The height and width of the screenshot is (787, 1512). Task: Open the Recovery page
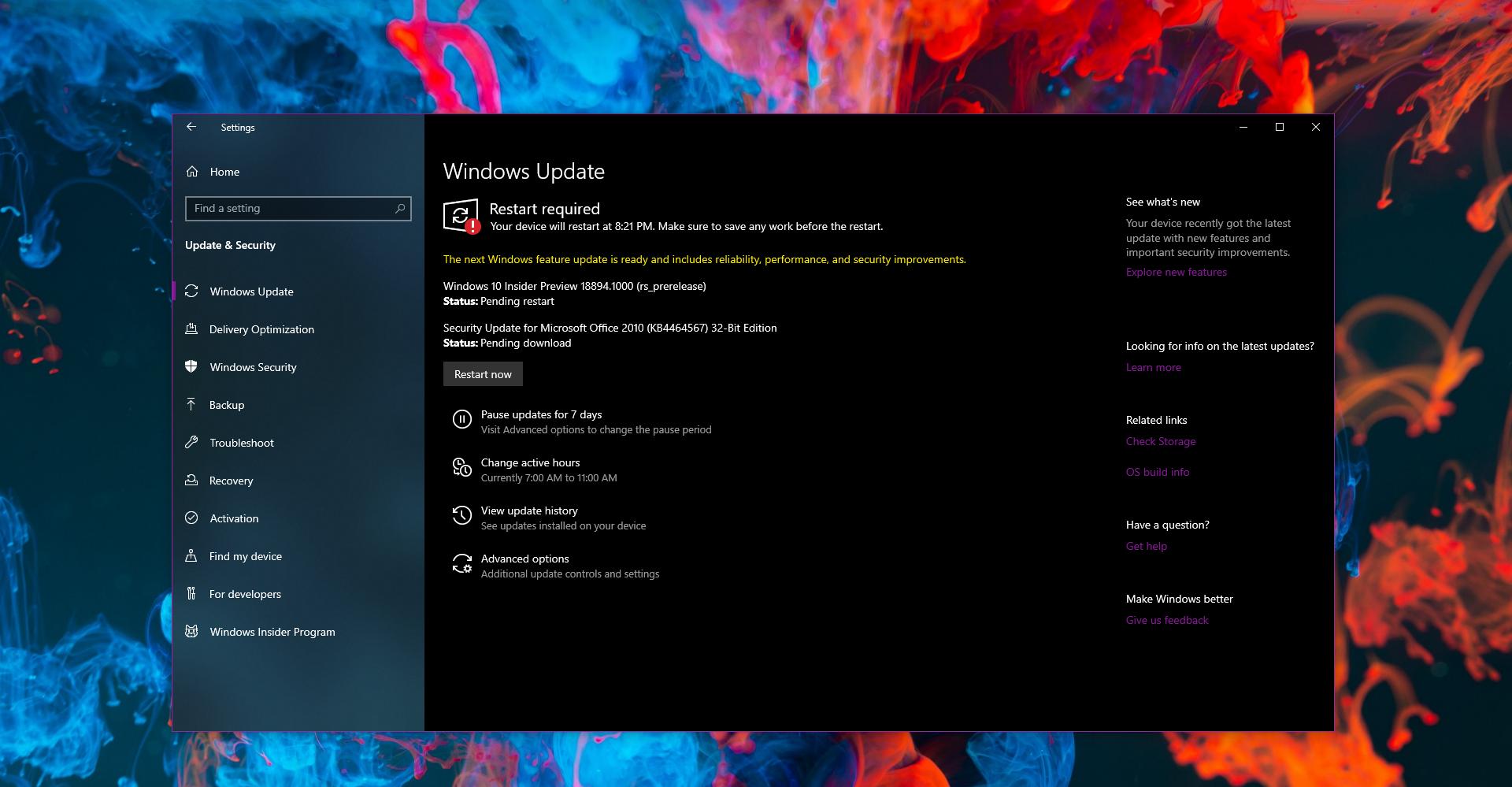(232, 481)
